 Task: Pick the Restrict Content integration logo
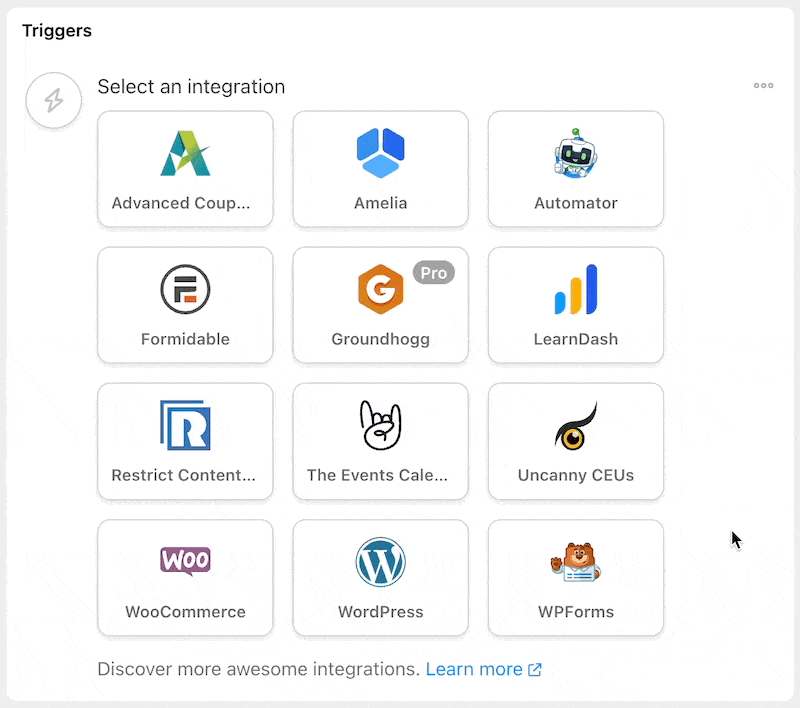click(185, 425)
